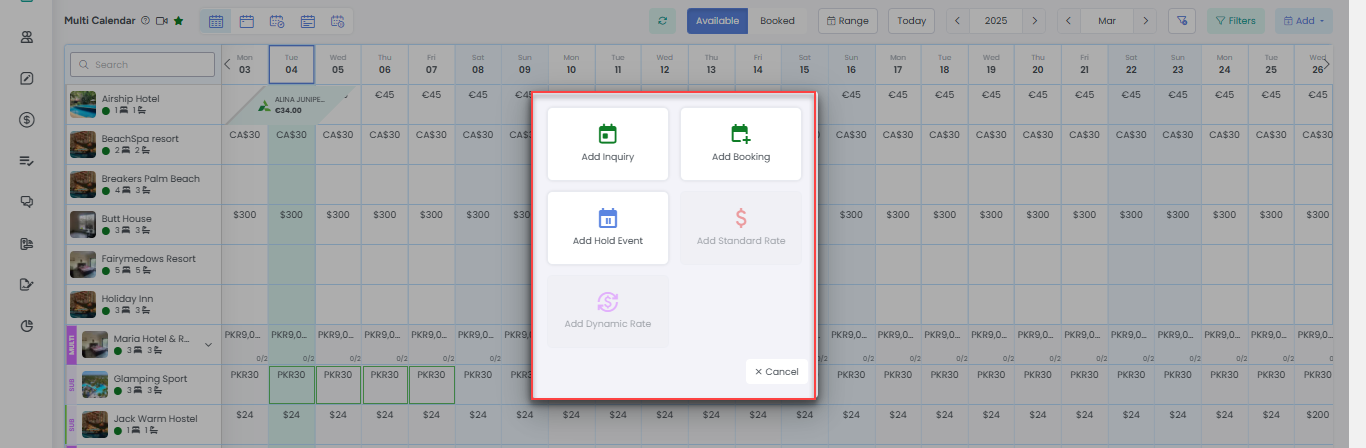1366x448 pixels.
Task: Open the Multi Calendar help question icon
Action: [146, 20]
